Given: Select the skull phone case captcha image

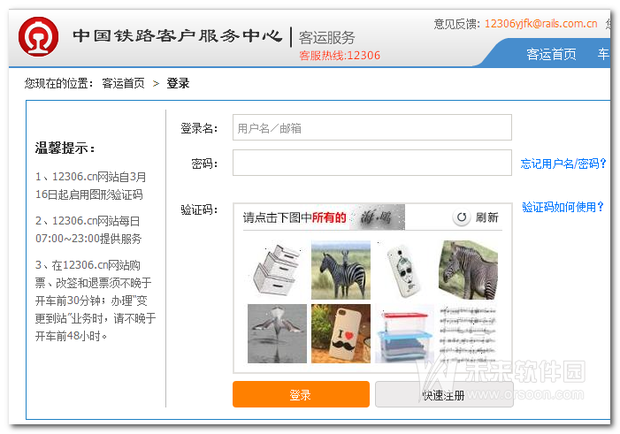Looking at the screenshot, I should (x=404, y=270).
